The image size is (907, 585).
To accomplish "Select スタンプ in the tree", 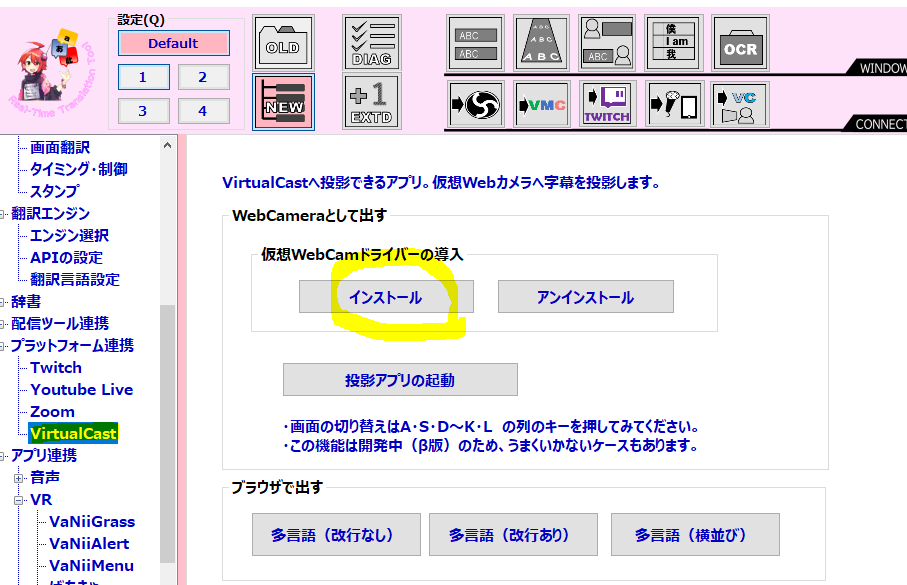I will [x=54, y=191].
